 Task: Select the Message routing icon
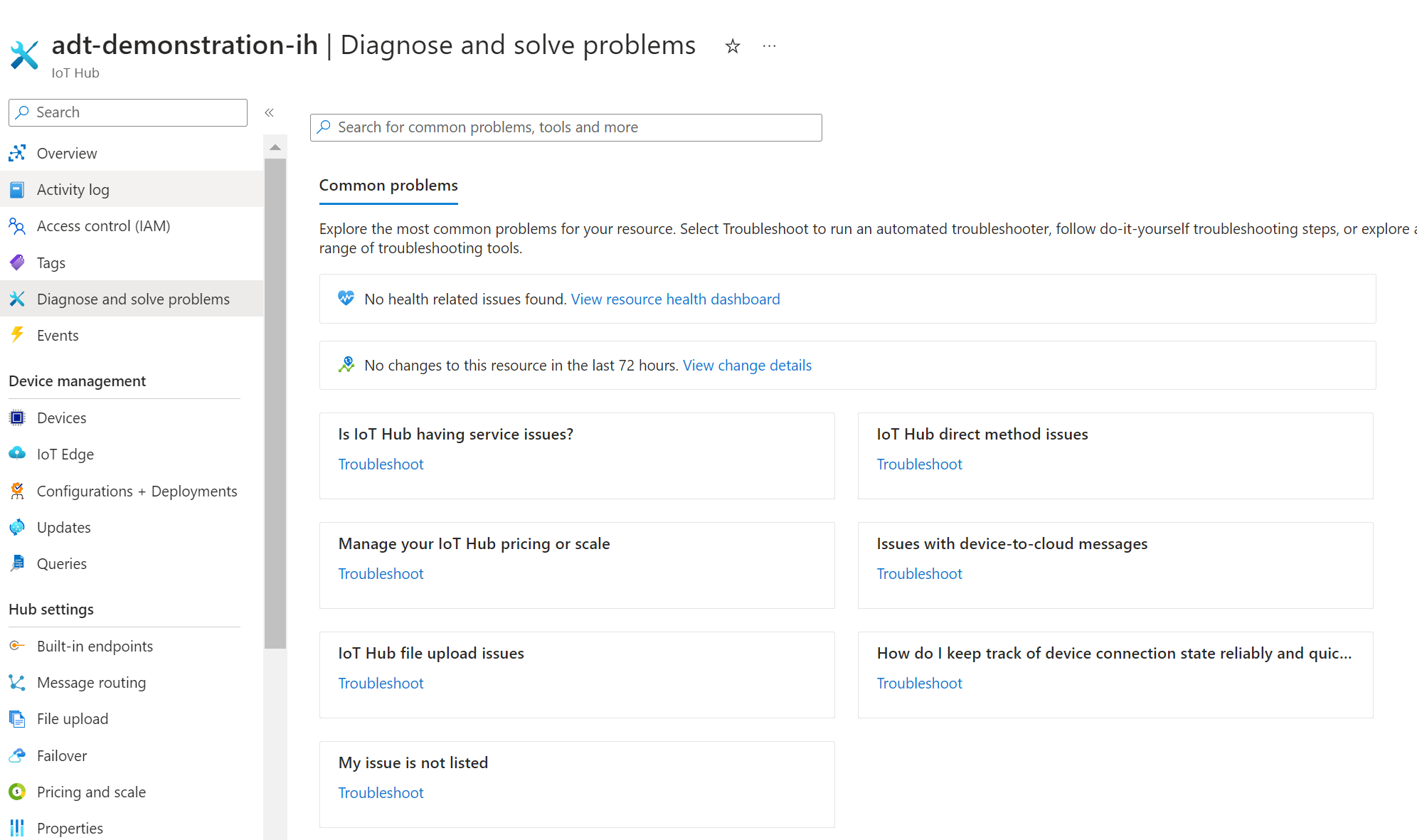pyautogui.click(x=17, y=682)
